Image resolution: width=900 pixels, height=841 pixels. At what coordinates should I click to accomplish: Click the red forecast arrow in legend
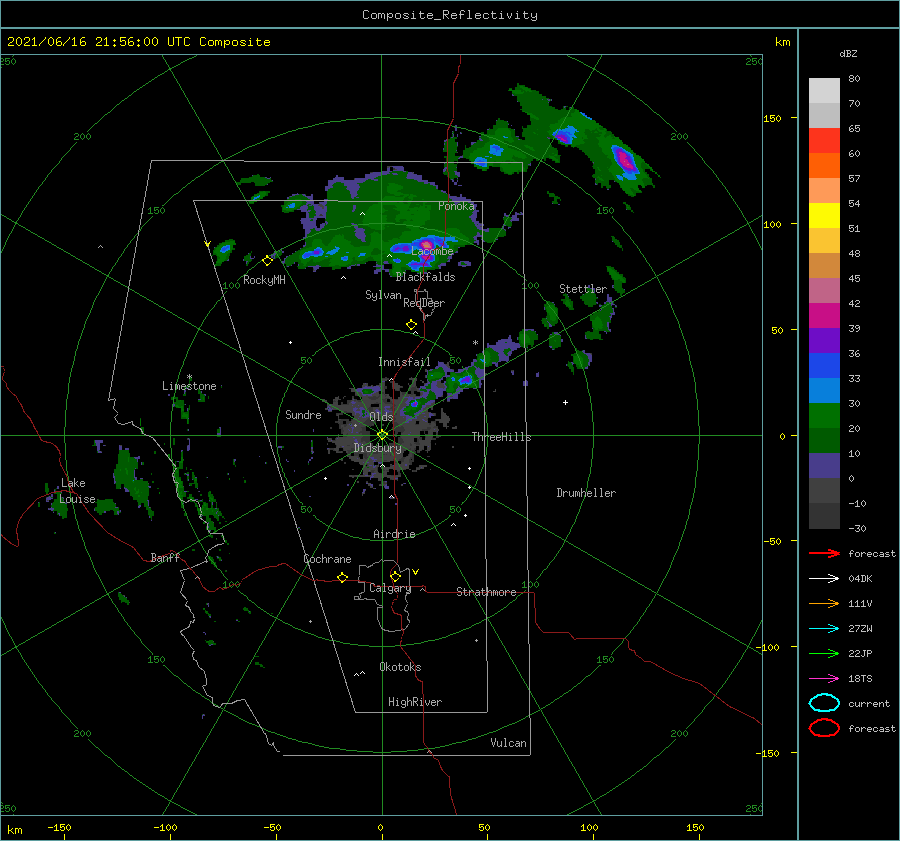824,553
